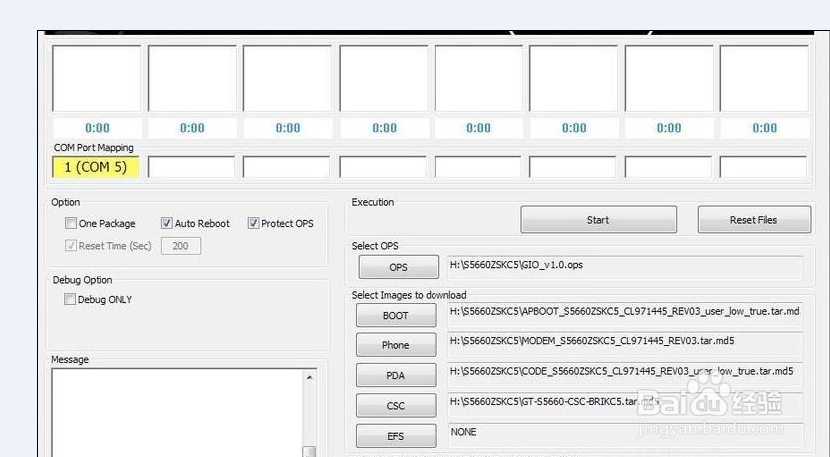Click the BOOT path field with APBOOT file
The width and height of the screenshot is (830, 457).
[x=625, y=315]
